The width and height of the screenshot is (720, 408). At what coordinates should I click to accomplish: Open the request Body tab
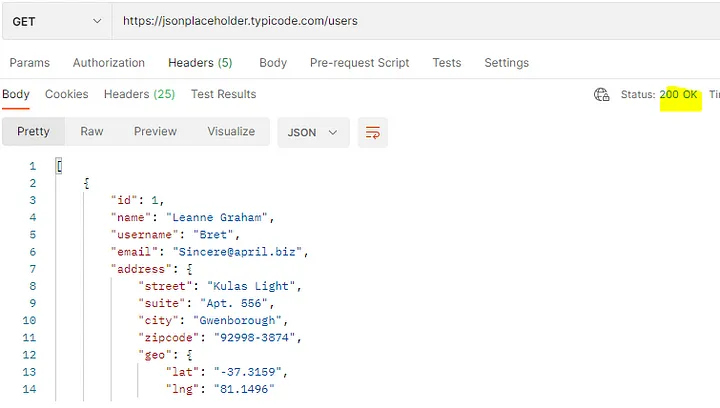pos(273,63)
